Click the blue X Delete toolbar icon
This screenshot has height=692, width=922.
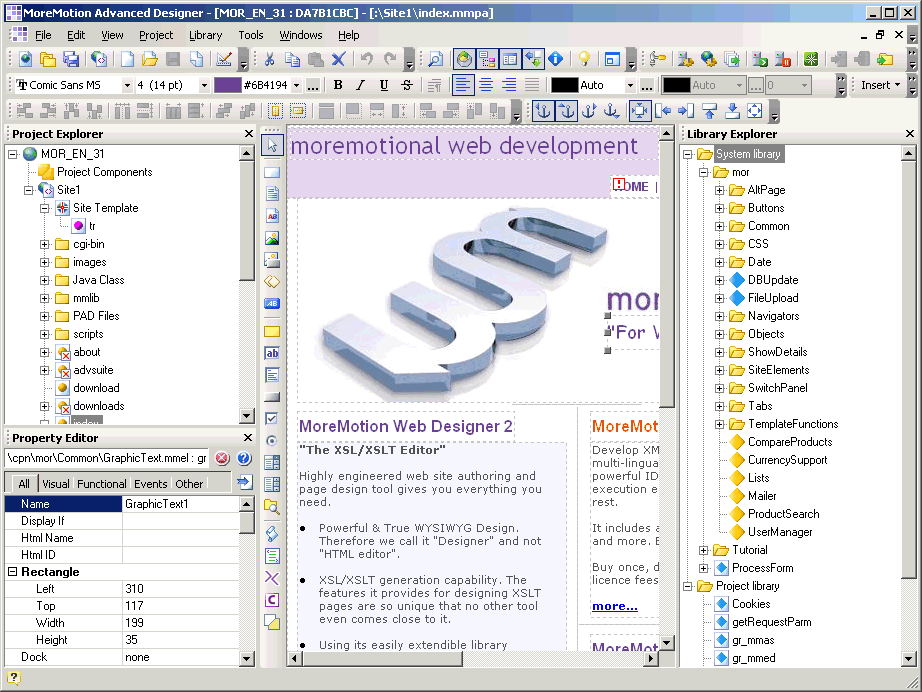point(338,59)
